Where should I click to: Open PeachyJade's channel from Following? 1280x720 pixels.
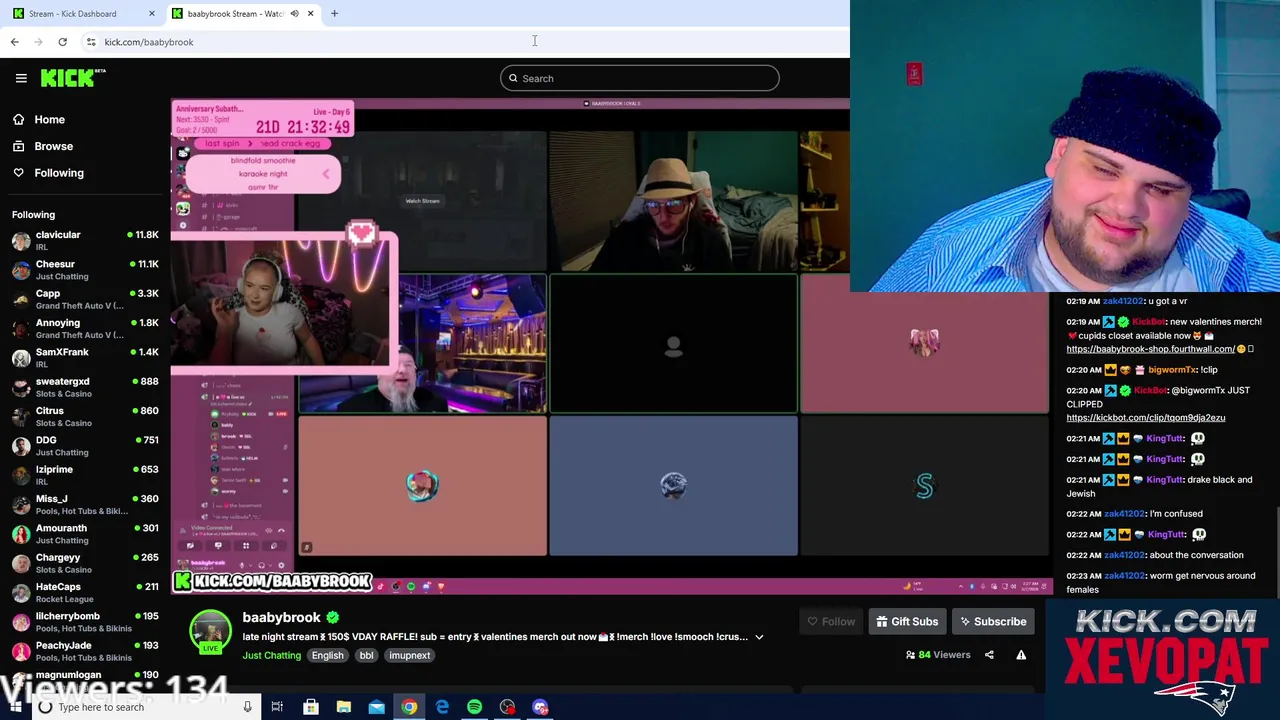point(85,651)
